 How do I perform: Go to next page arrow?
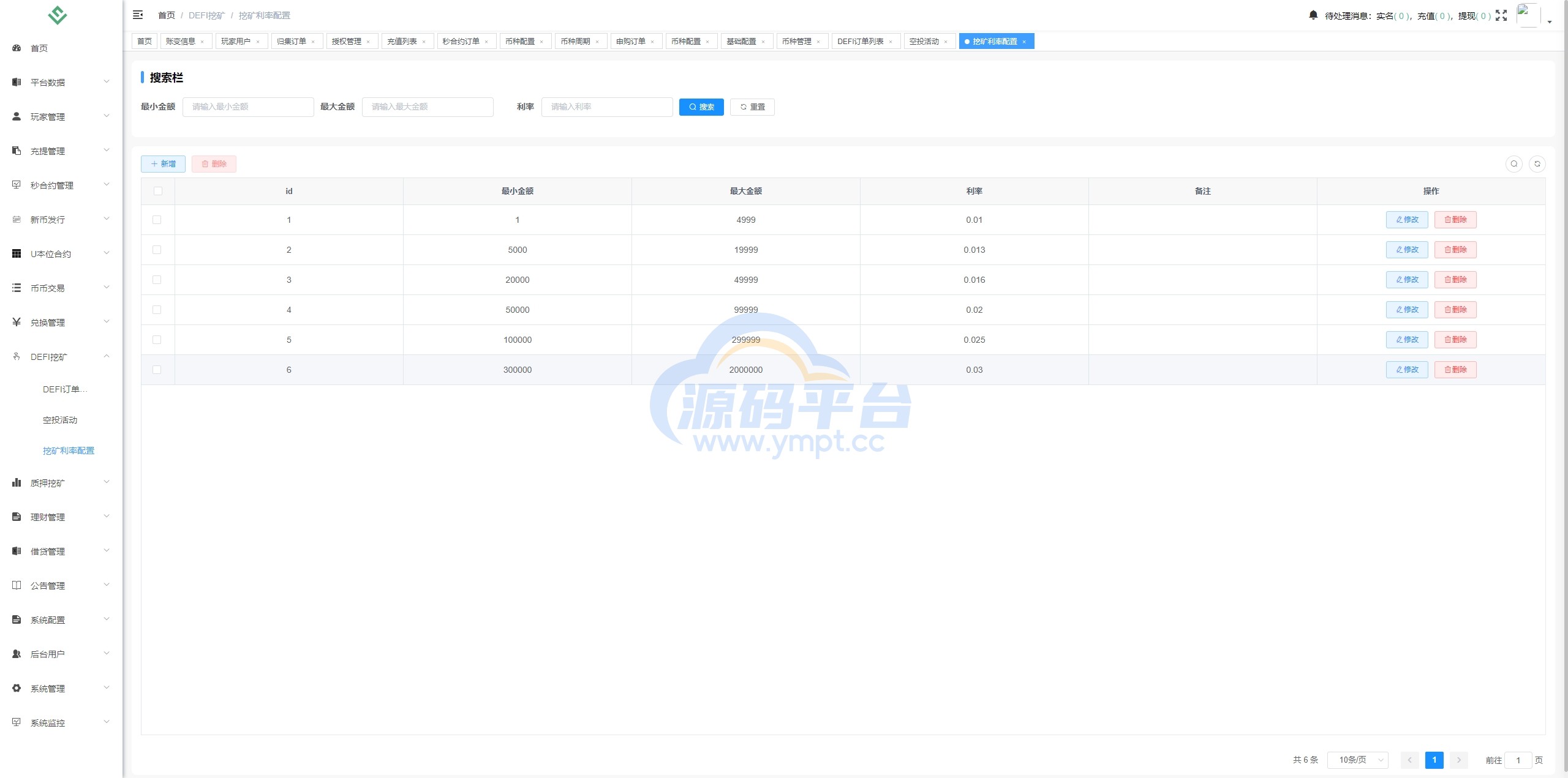pos(1459,760)
